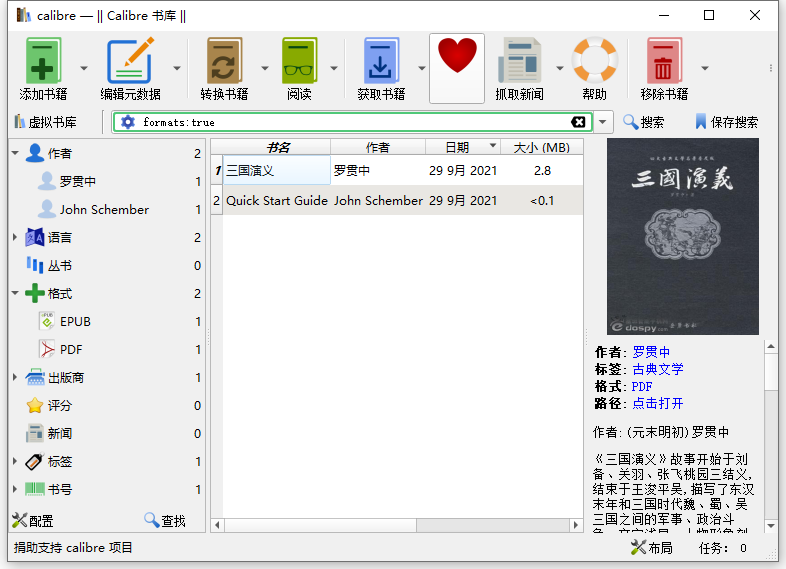This screenshot has width=786, height=569.
Task: Click Find (查找) in tag browser
Action: (165, 521)
